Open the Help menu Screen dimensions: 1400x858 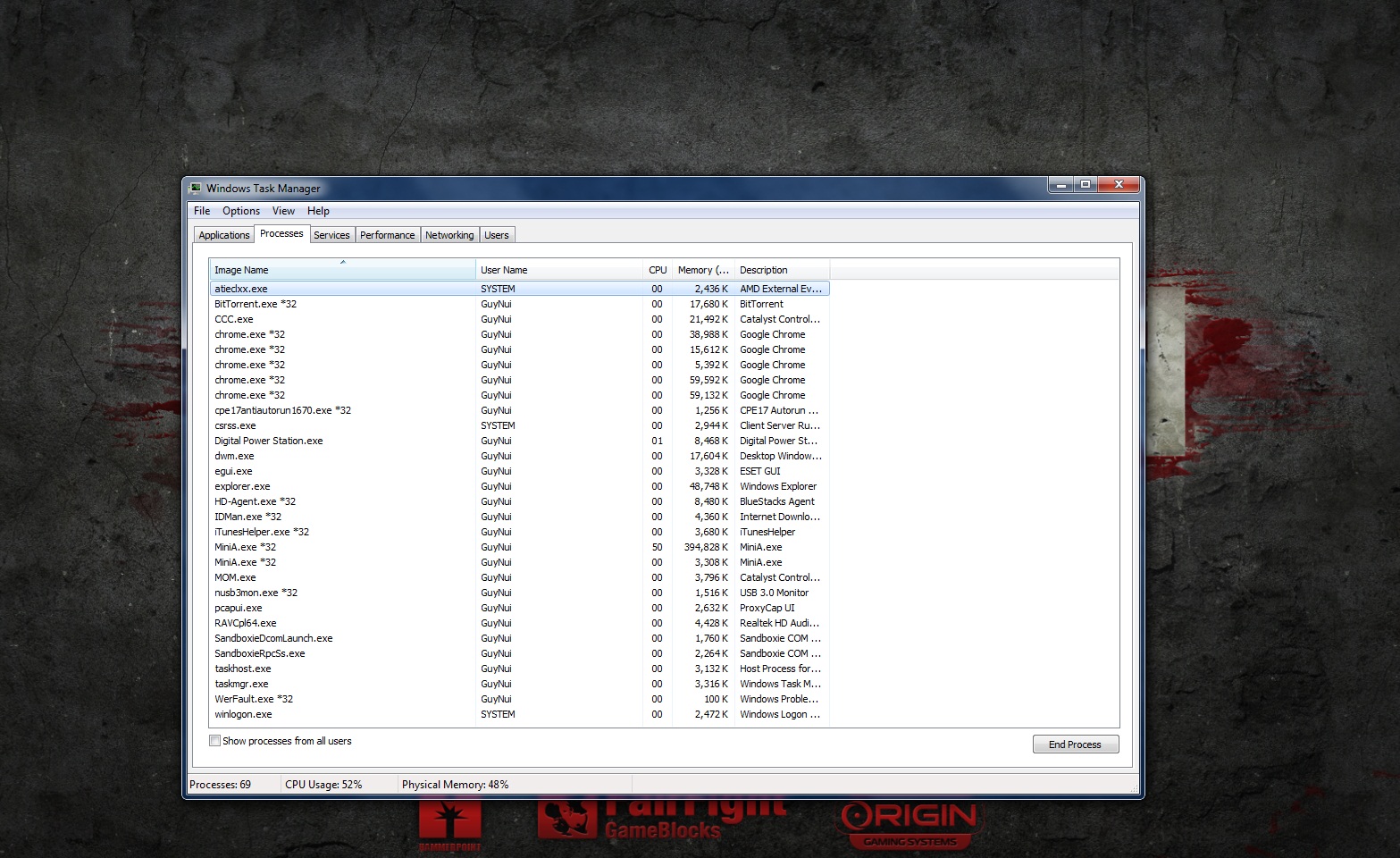[x=318, y=211]
